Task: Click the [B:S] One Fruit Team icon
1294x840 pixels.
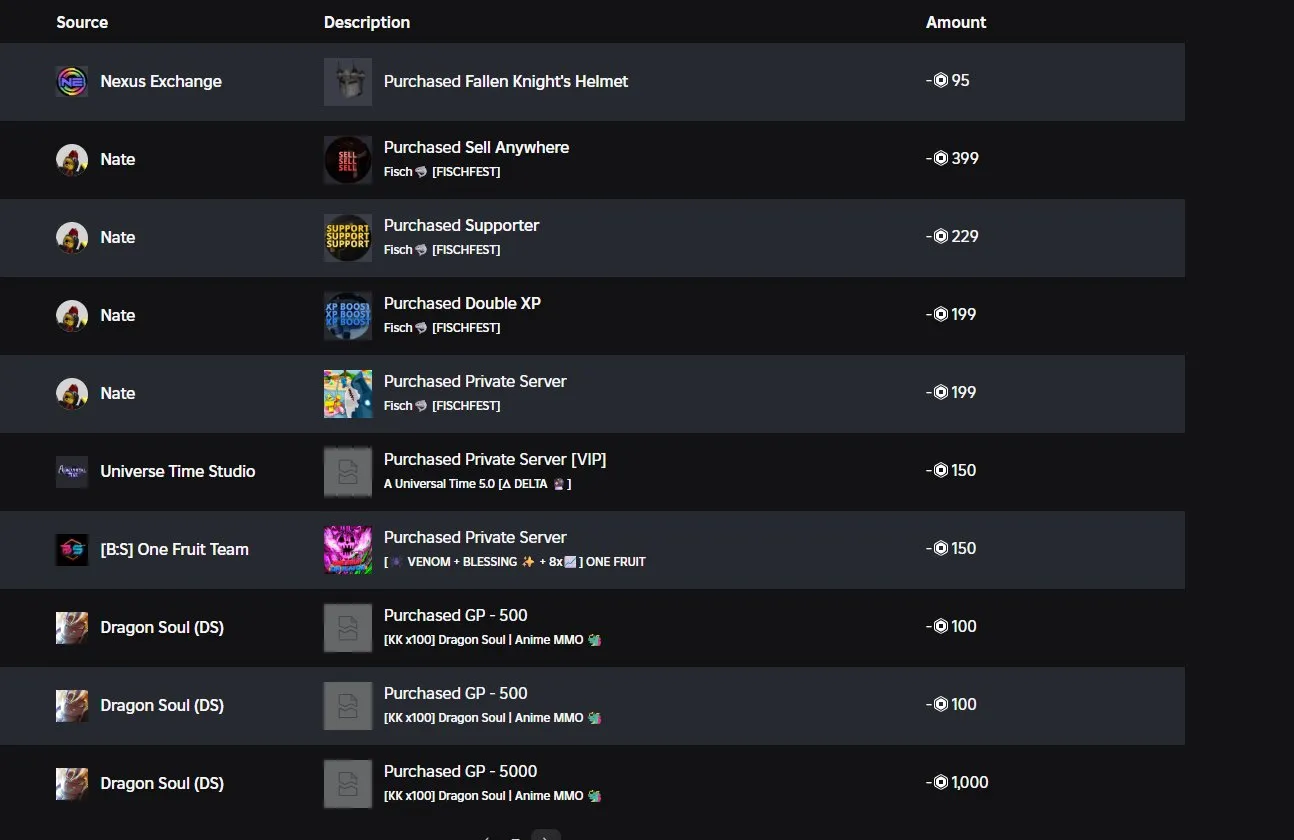Action: [x=71, y=549]
